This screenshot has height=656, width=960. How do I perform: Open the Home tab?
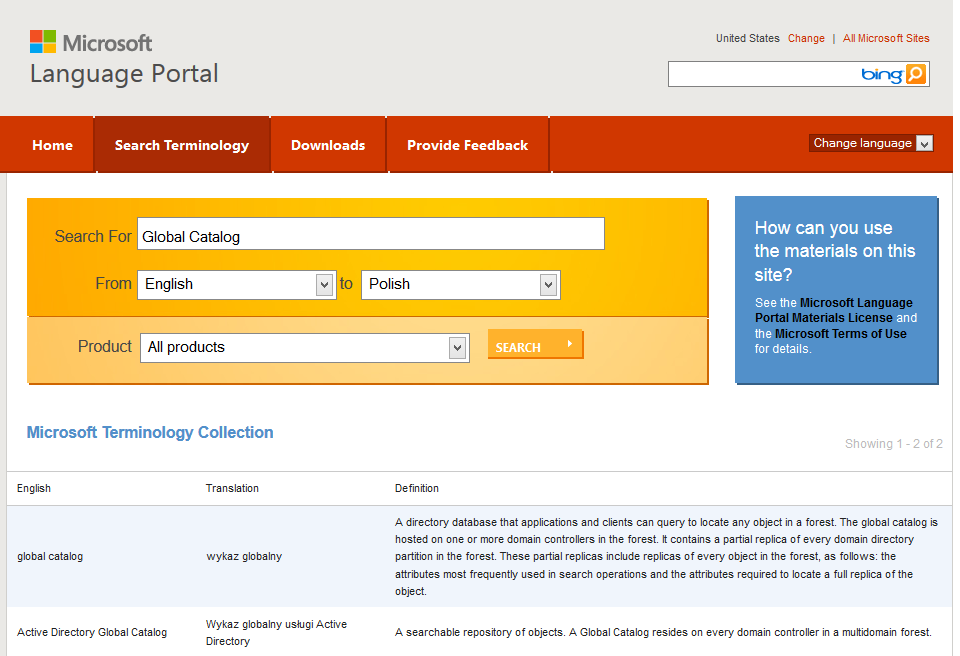pos(52,145)
